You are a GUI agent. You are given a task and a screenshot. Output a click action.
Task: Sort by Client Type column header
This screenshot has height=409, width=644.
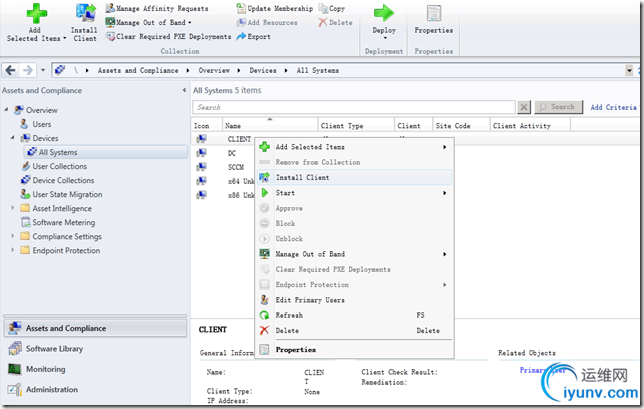click(356, 125)
